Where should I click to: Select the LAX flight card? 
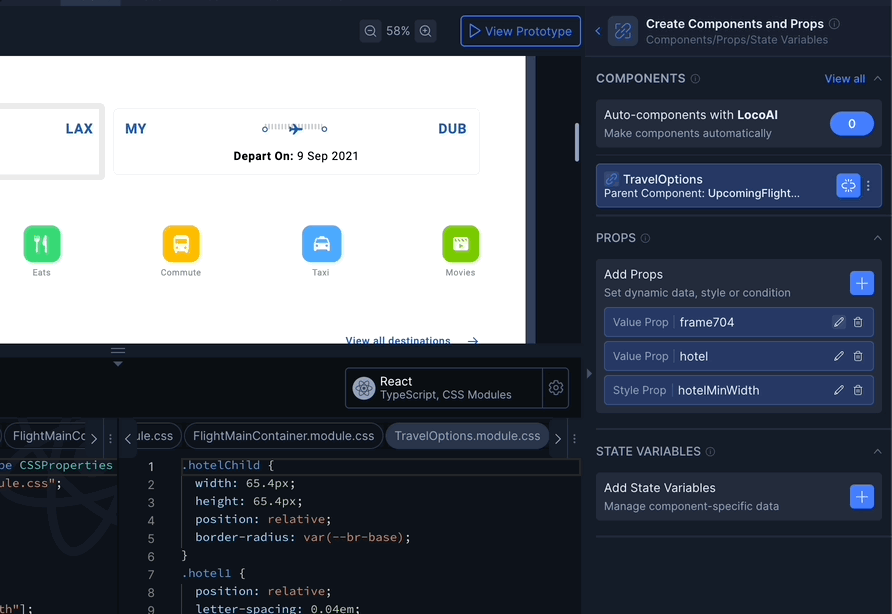click(51, 141)
